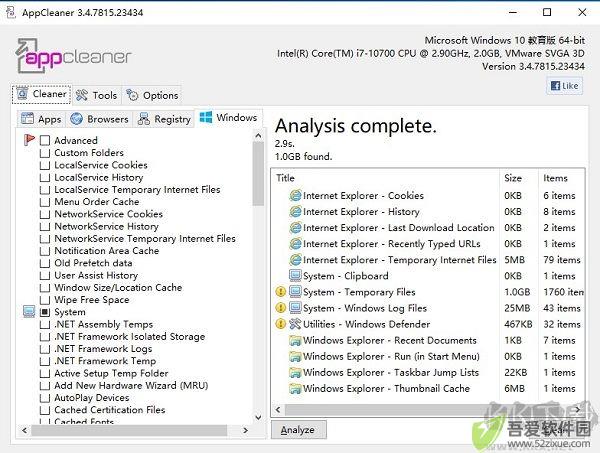Click the Windows Defender tools icon
The width and height of the screenshot is (600, 453).
coord(295,324)
